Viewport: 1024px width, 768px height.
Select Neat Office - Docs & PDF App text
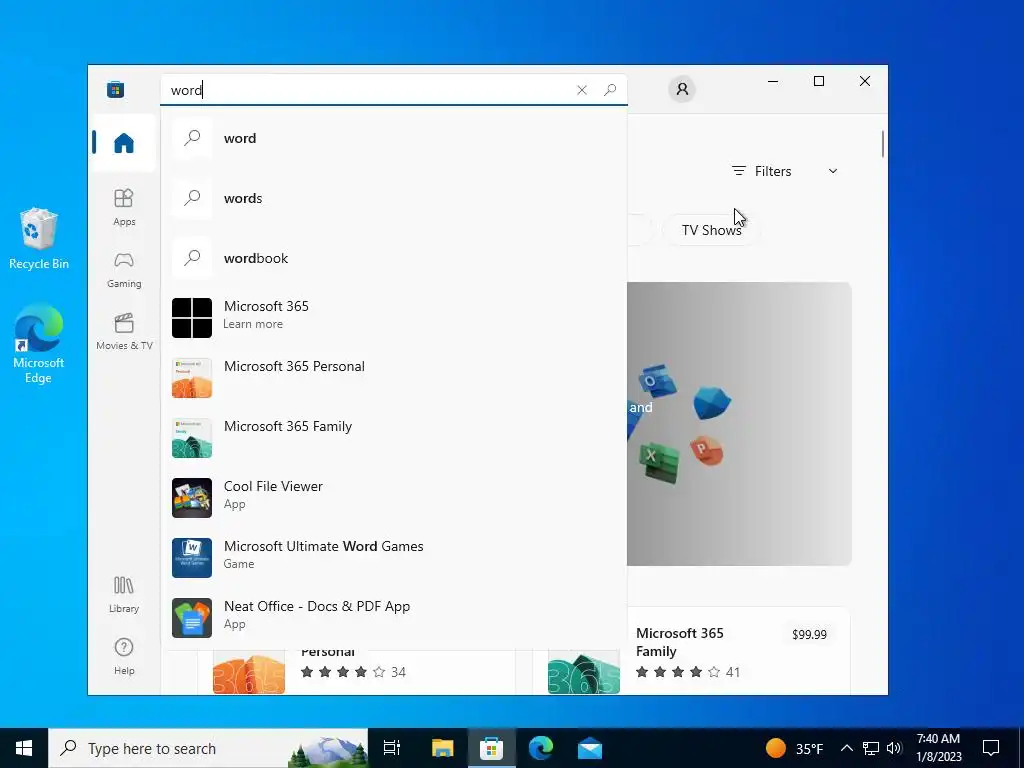point(317,607)
